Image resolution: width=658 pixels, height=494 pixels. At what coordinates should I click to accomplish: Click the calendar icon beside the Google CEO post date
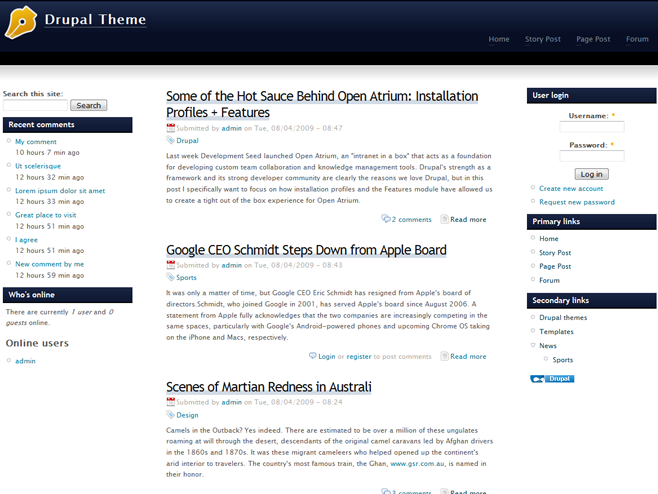pos(170,264)
